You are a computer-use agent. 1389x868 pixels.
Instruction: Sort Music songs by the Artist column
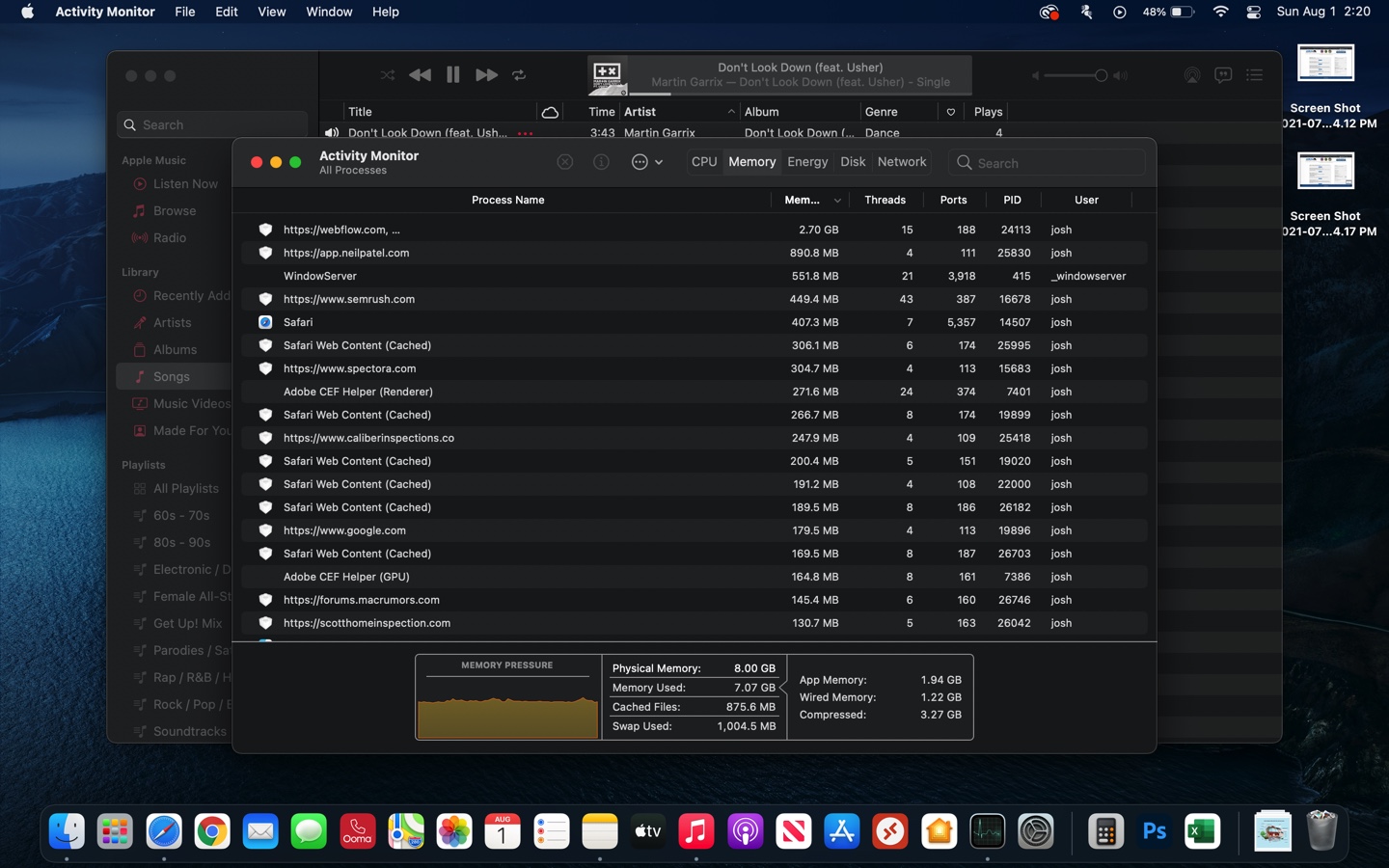tap(679, 112)
